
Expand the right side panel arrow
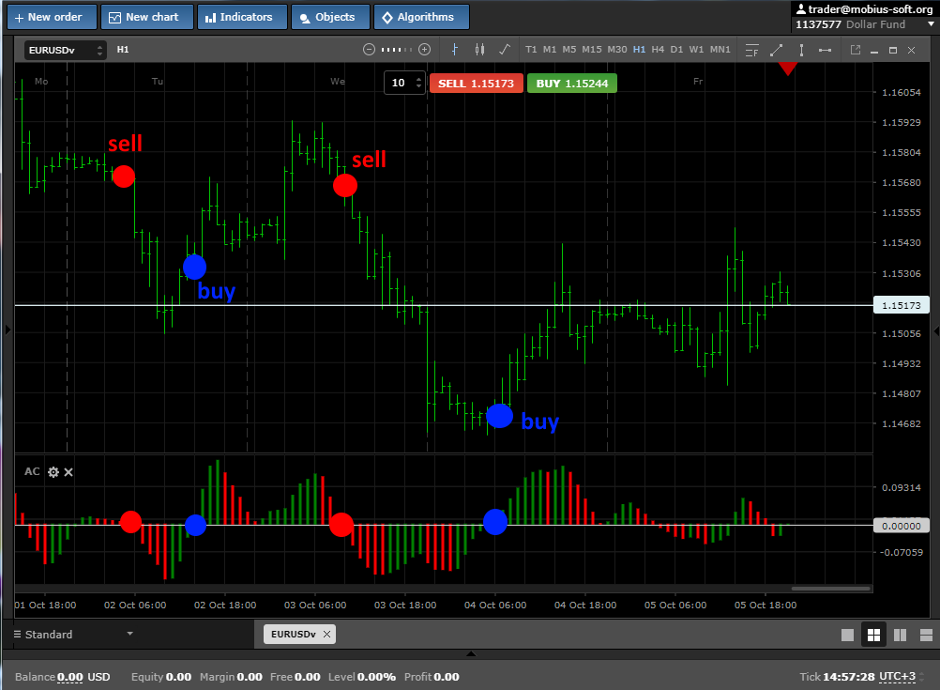click(x=936, y=331)
